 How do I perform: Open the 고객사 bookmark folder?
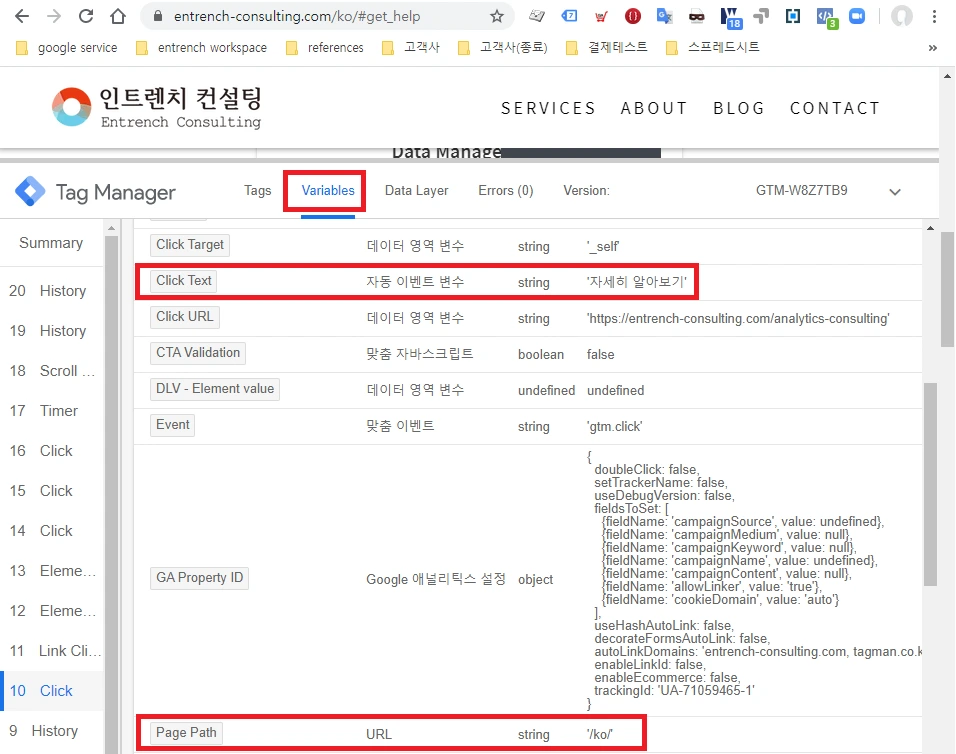[410, 48]
